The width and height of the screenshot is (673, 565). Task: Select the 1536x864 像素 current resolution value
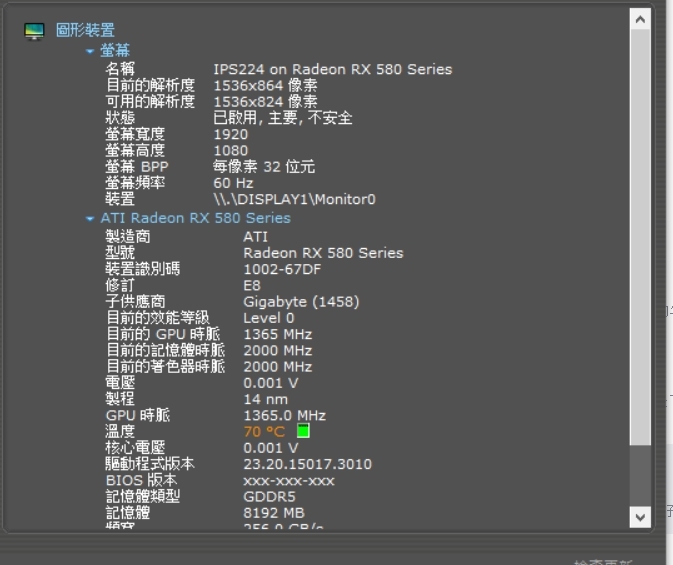265,85
